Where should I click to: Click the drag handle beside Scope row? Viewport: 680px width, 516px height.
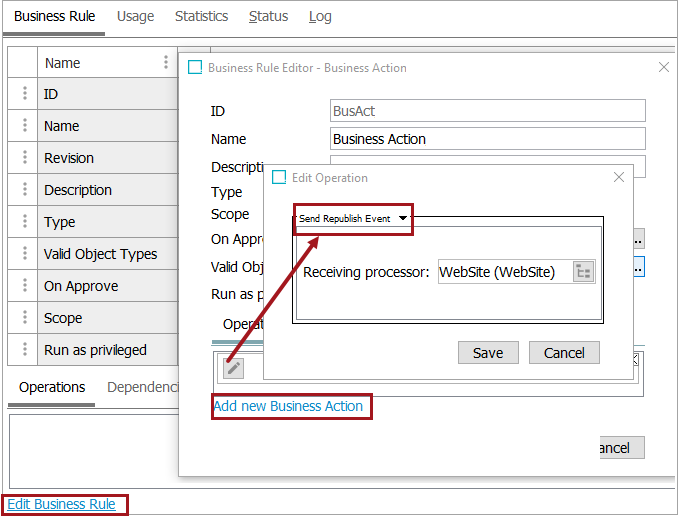coord(24,318)
